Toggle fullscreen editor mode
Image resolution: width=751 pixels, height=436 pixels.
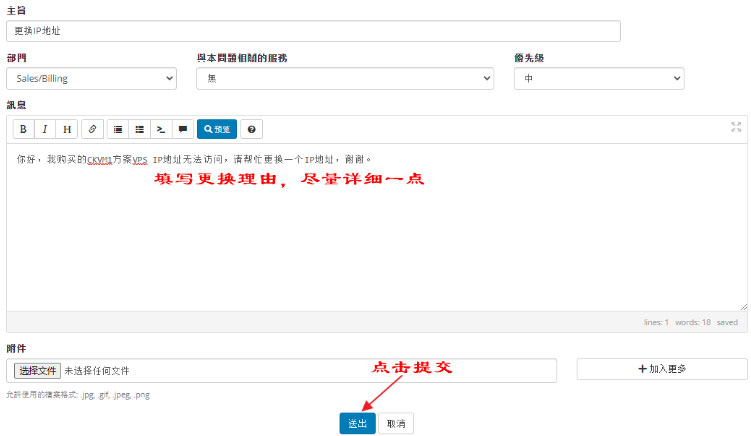(736, 127)
